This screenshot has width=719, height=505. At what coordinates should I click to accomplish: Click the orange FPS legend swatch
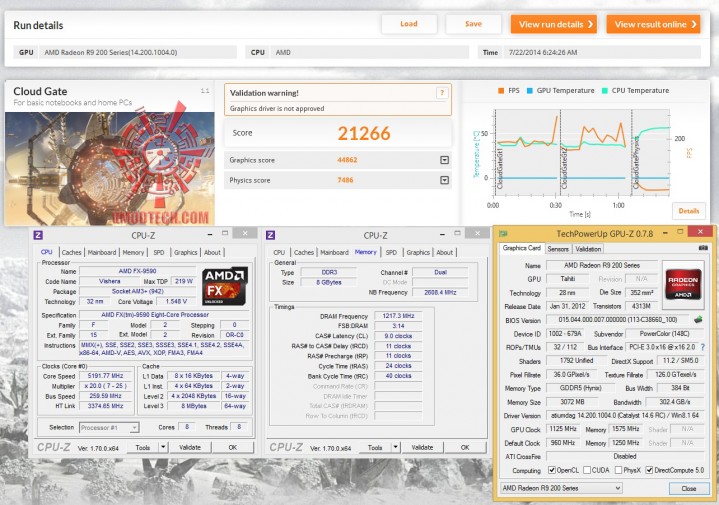501,91
